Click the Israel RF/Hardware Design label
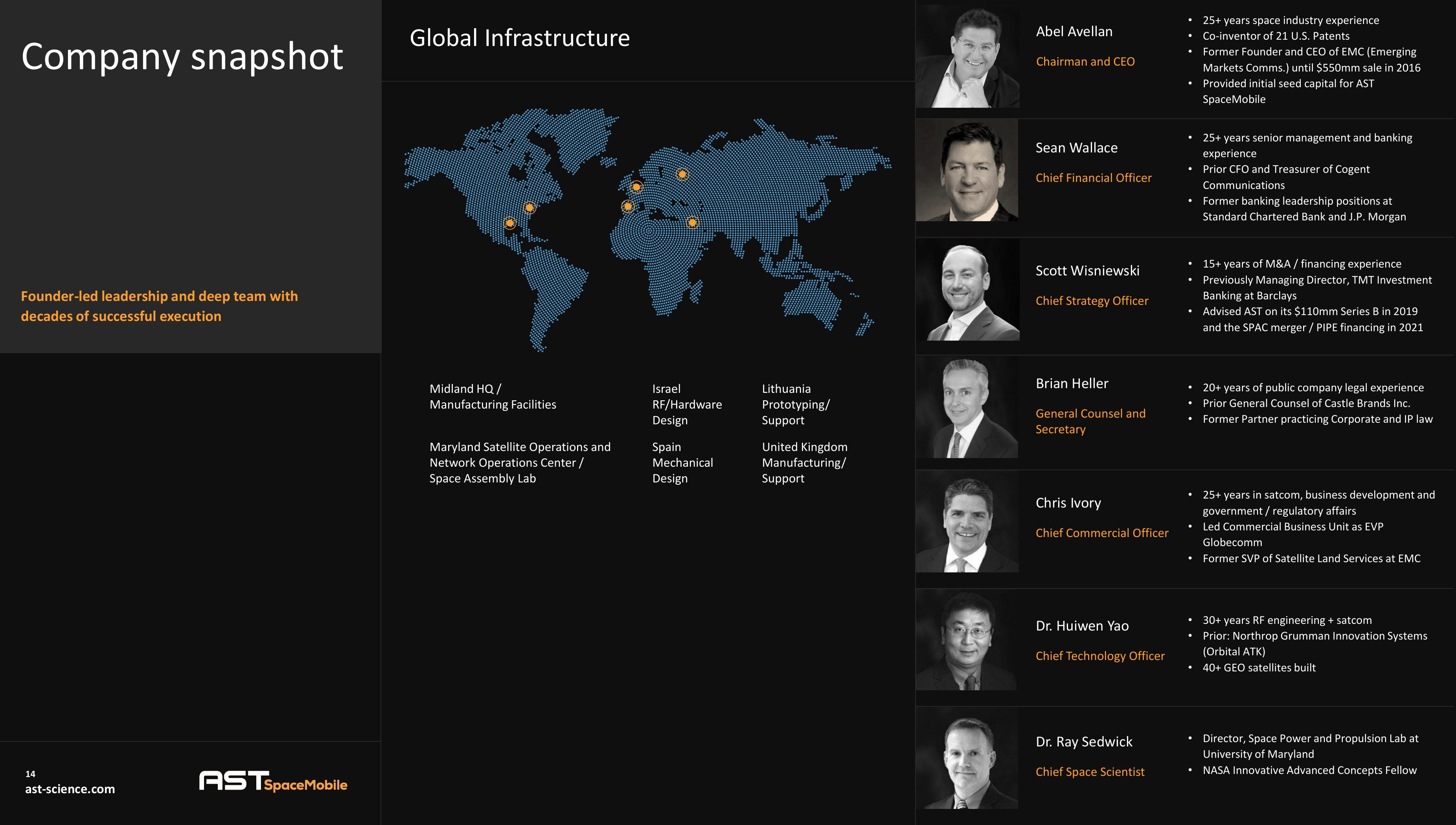This screenshot has width=1456, height=825. pos(687,405)
